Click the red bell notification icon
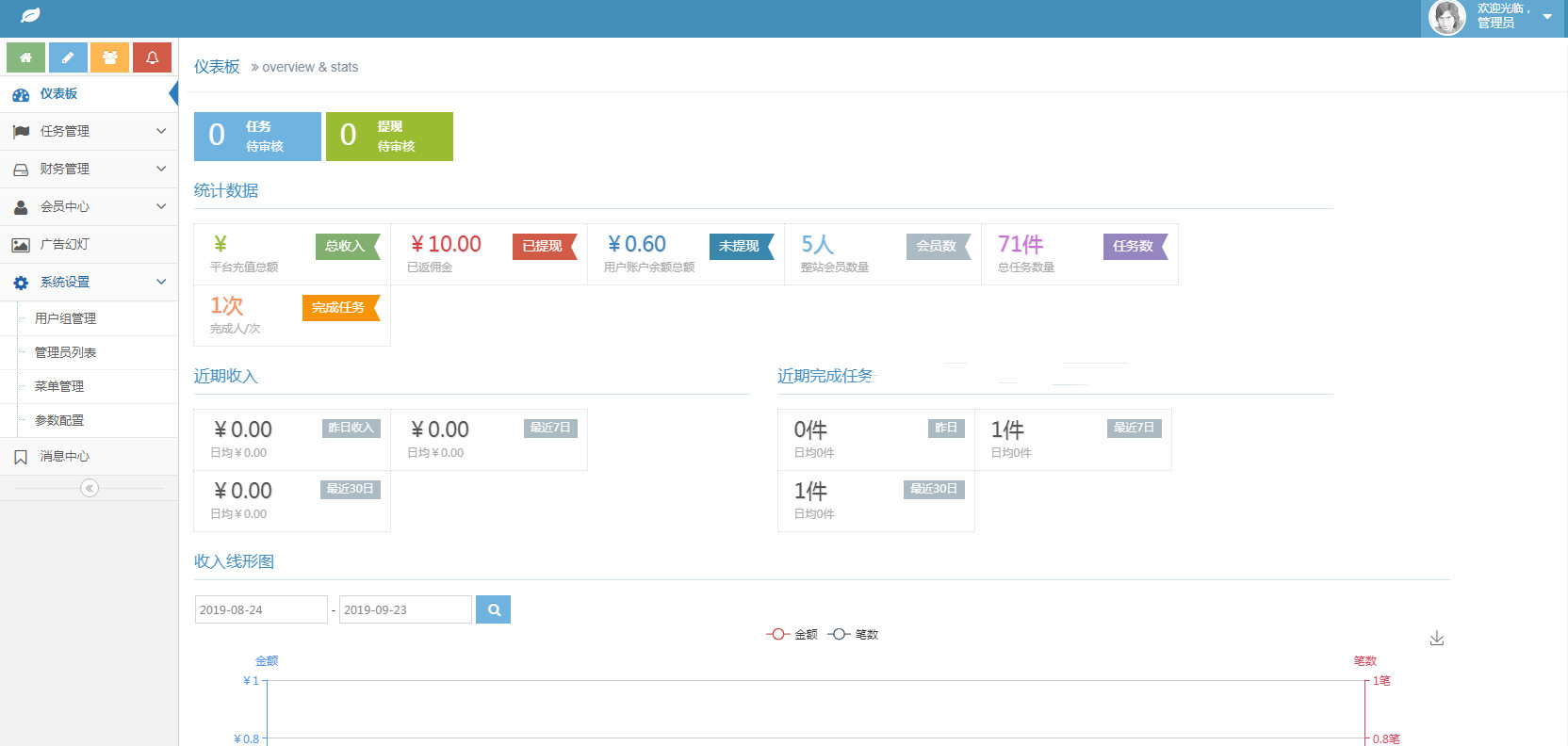The image size is (1568, 746). tap(152, 57)
